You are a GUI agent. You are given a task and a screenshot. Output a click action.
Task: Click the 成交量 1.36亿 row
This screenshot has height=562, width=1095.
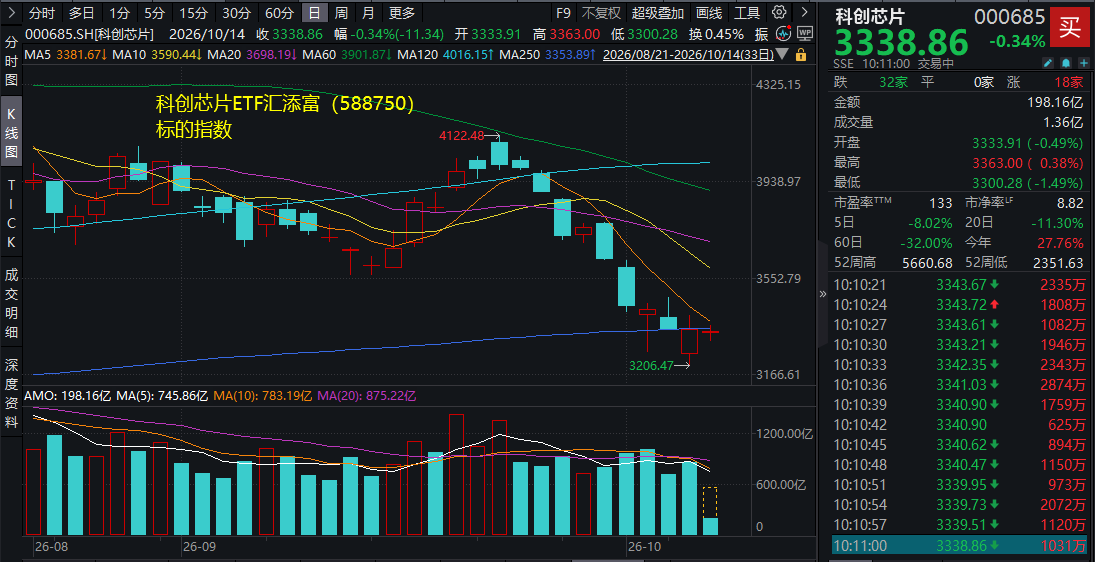[959, 122]
